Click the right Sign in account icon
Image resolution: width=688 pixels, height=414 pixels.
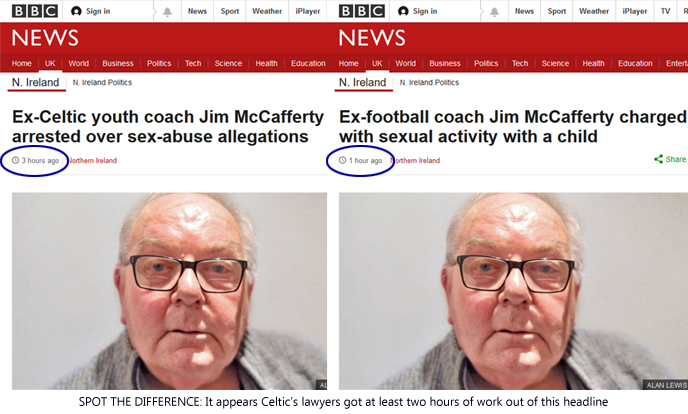(403, 11)
